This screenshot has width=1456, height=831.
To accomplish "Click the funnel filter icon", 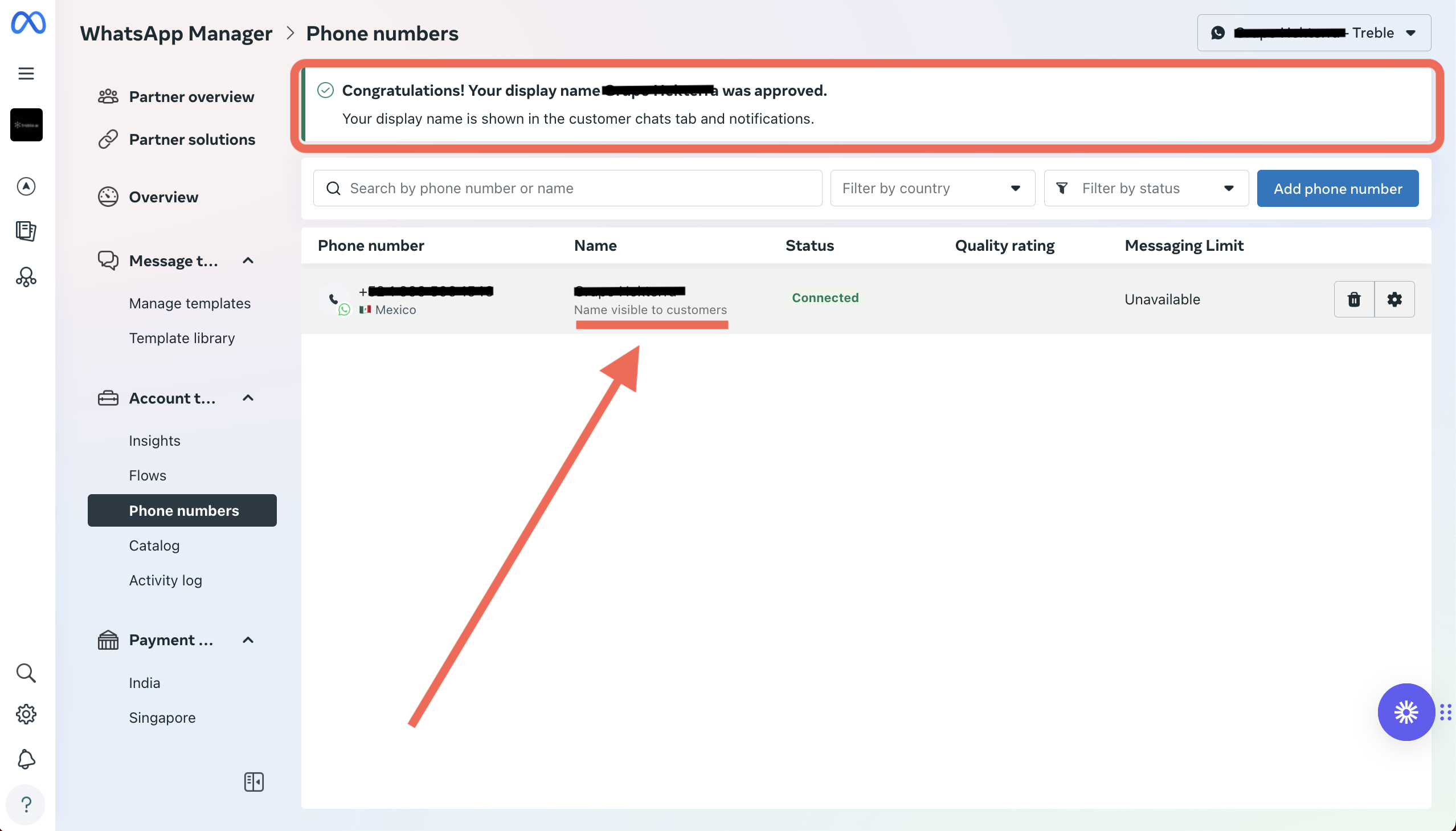I will 1062,188.
